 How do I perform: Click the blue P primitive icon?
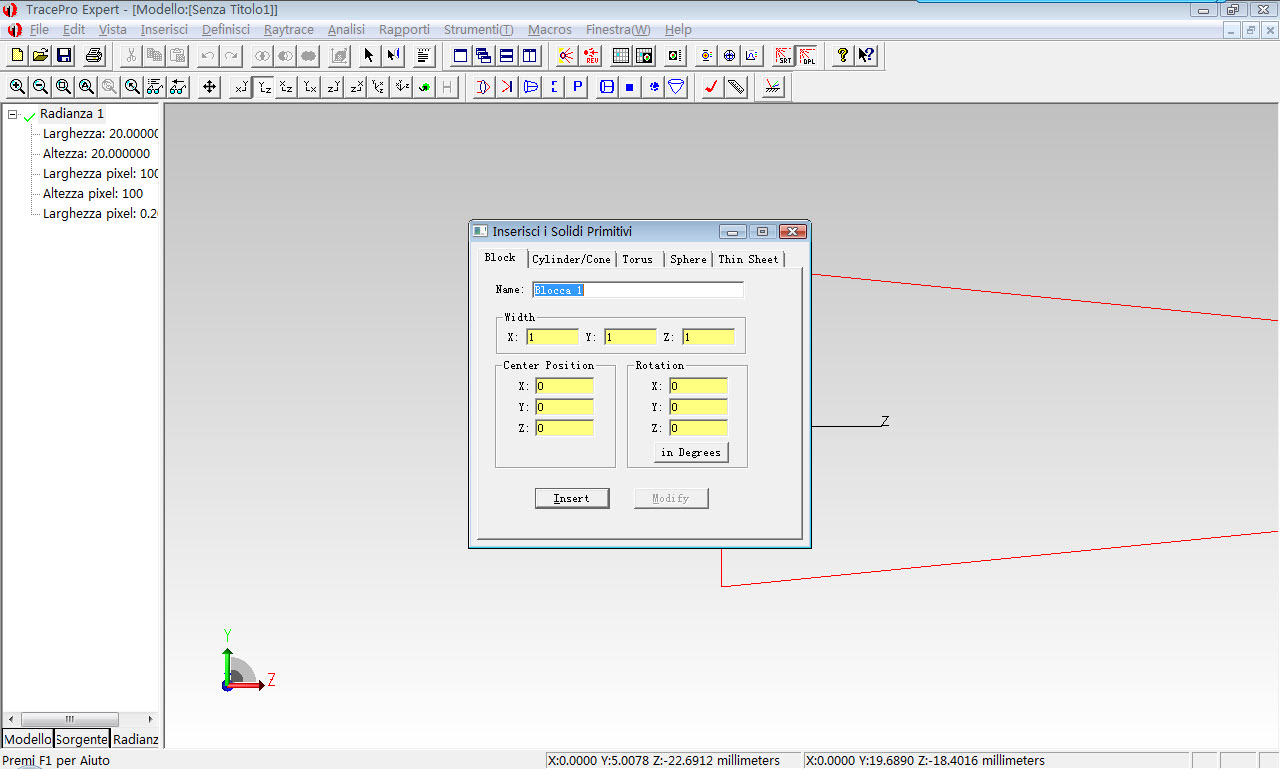578,87
